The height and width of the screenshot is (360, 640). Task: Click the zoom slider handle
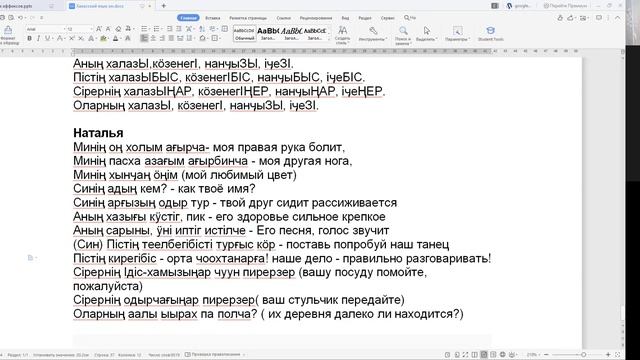click(584, 355)
